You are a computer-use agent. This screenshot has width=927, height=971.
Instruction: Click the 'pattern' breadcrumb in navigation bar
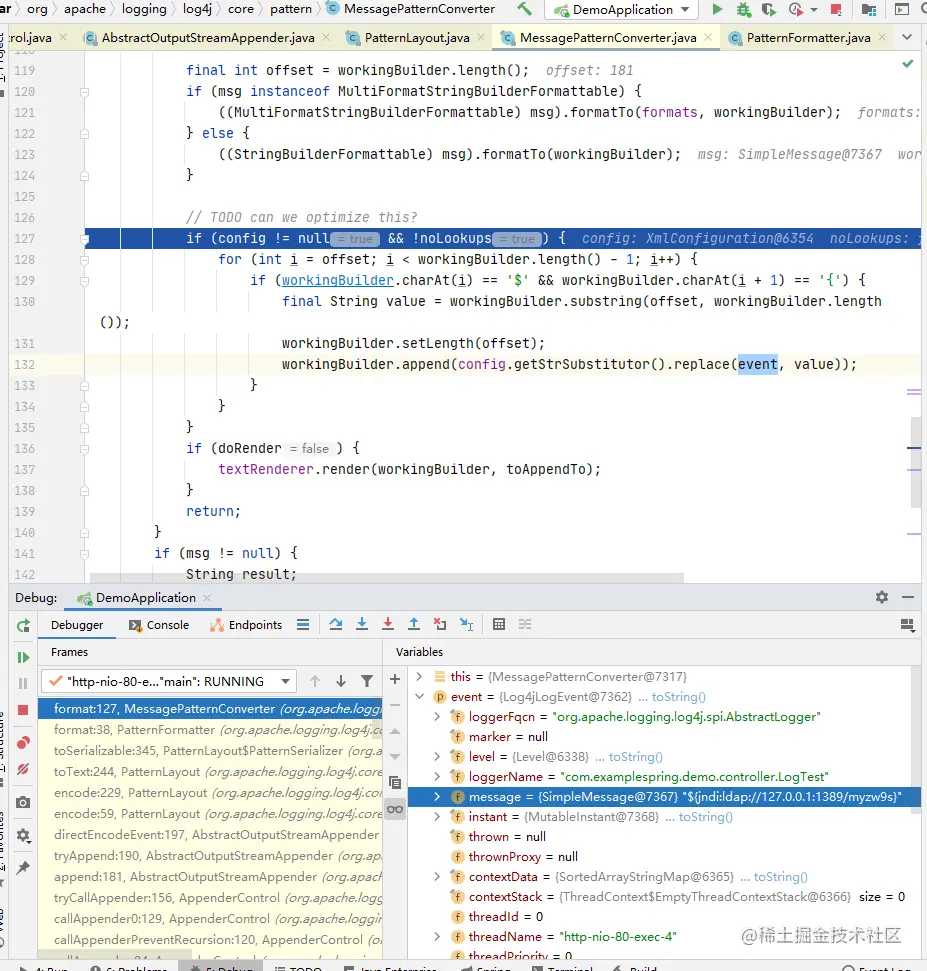coord(290,9)
